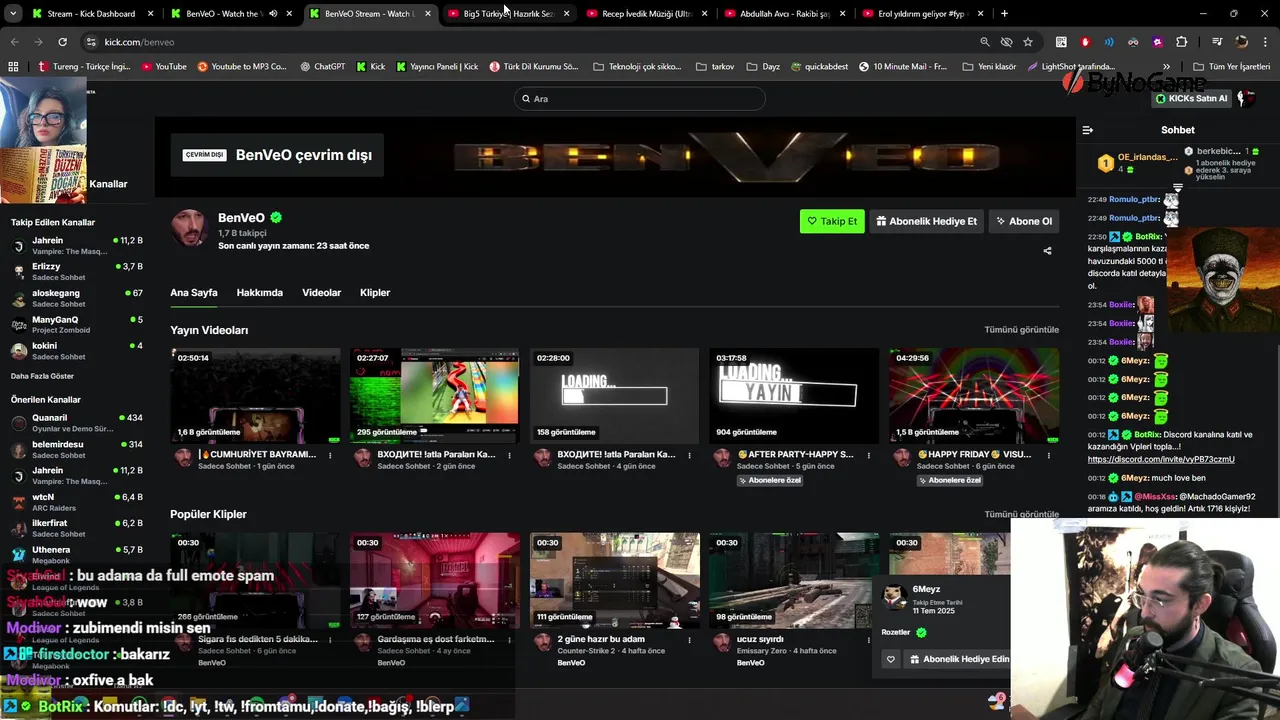This screenshot has width=1280, height=720.
Task: Open the Teknoloji bookmarks folder
Action: click(637, 67)
